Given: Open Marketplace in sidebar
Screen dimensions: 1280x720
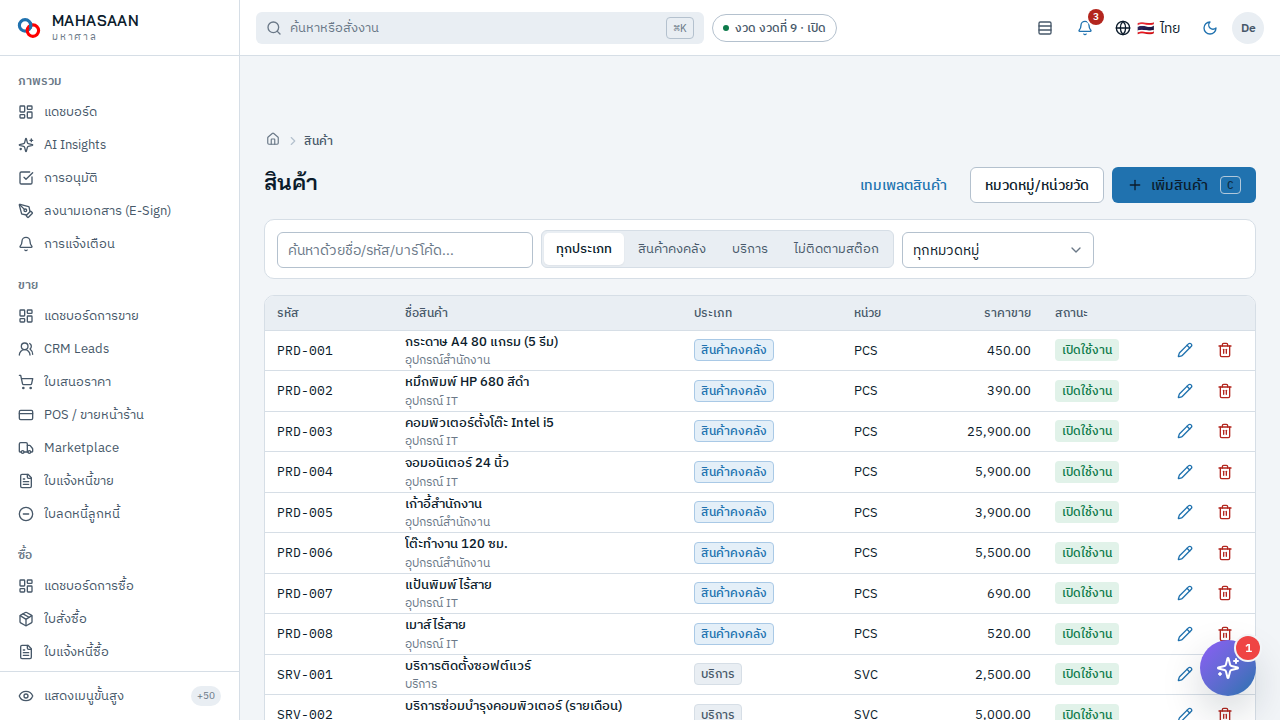Looking at the screenshot, I should click(120, 448).
